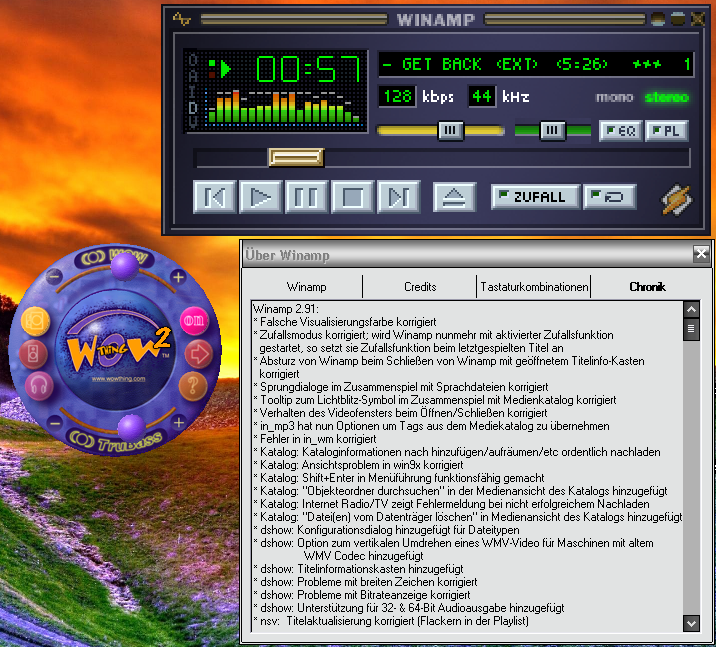Click the red arrow button on WOW Thing
716x647 pixels.
pyautogui.click(x=199, y=354)
